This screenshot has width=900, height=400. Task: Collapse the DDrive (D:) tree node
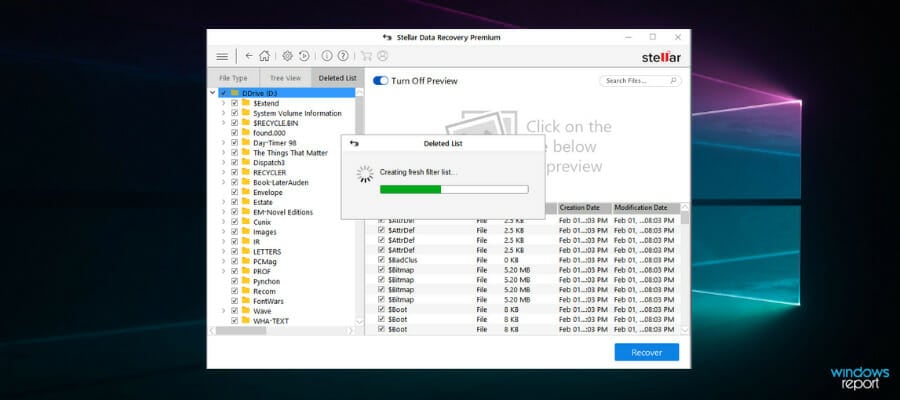(213, 93)
